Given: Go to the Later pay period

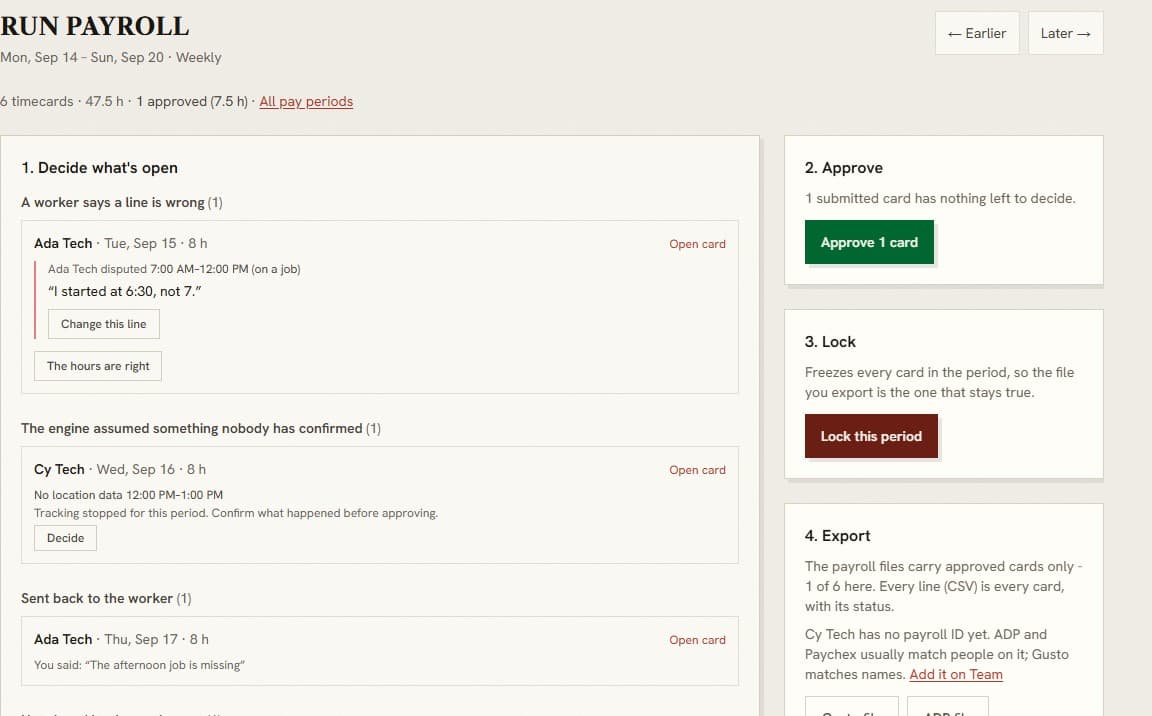Looking at the screenshot, I should [1065, 33].
